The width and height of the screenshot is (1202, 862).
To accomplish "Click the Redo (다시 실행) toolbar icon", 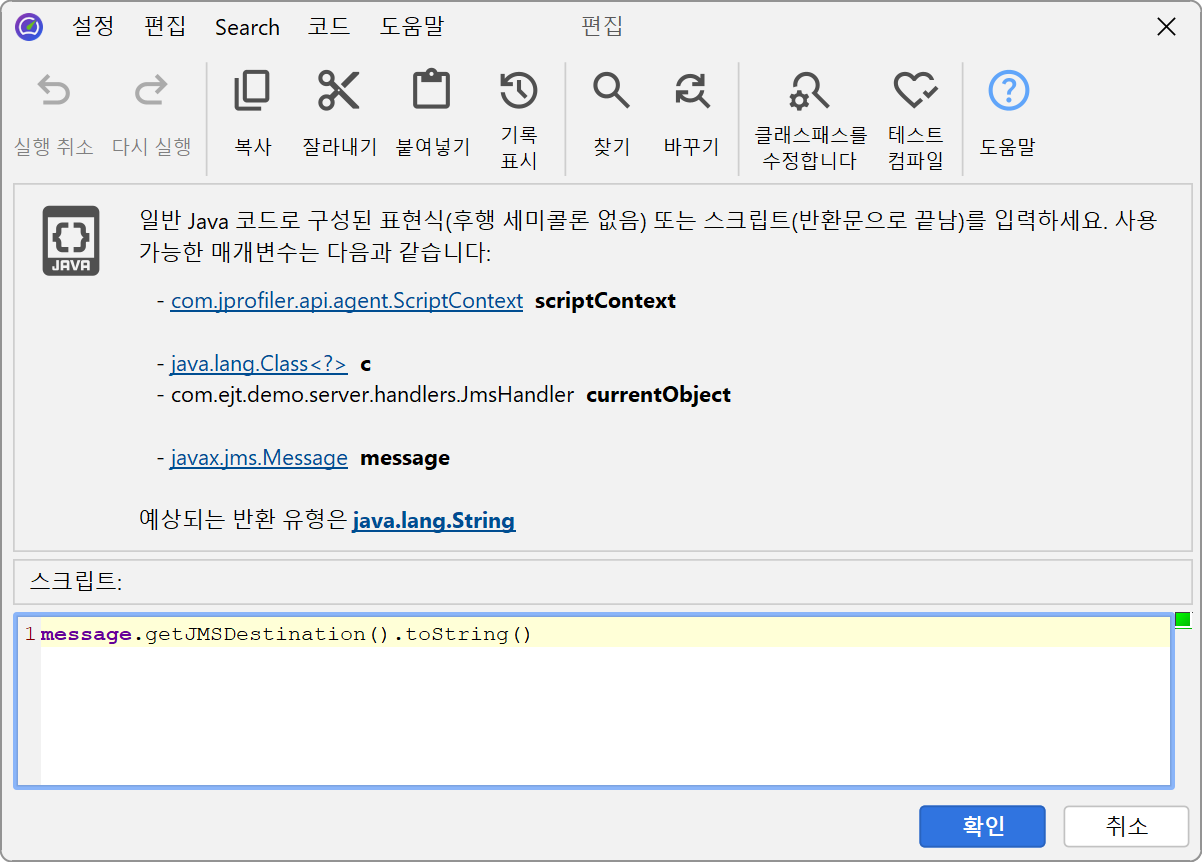I will [x=151, y=91].
